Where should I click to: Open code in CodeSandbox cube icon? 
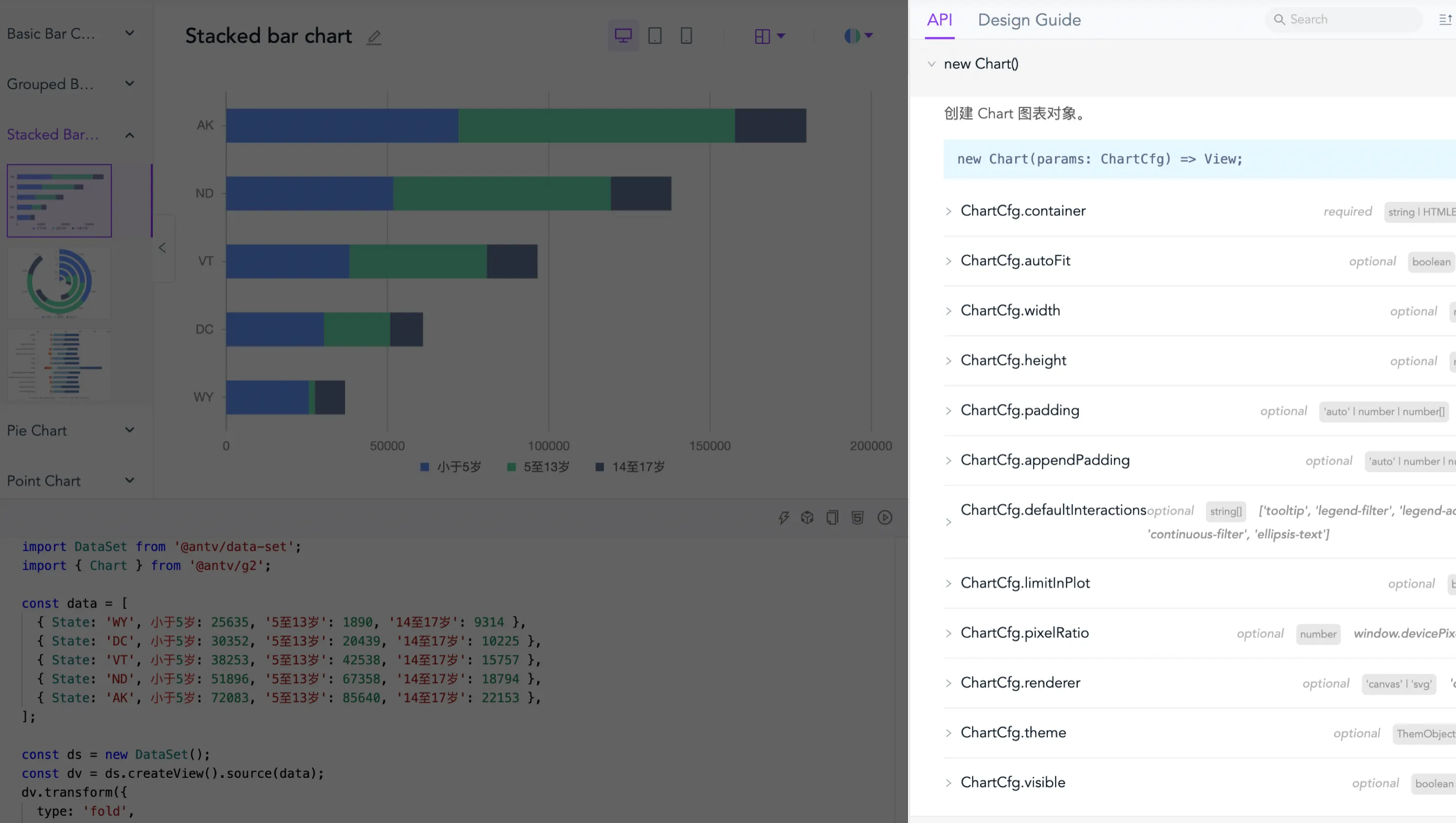pos(807,517)
